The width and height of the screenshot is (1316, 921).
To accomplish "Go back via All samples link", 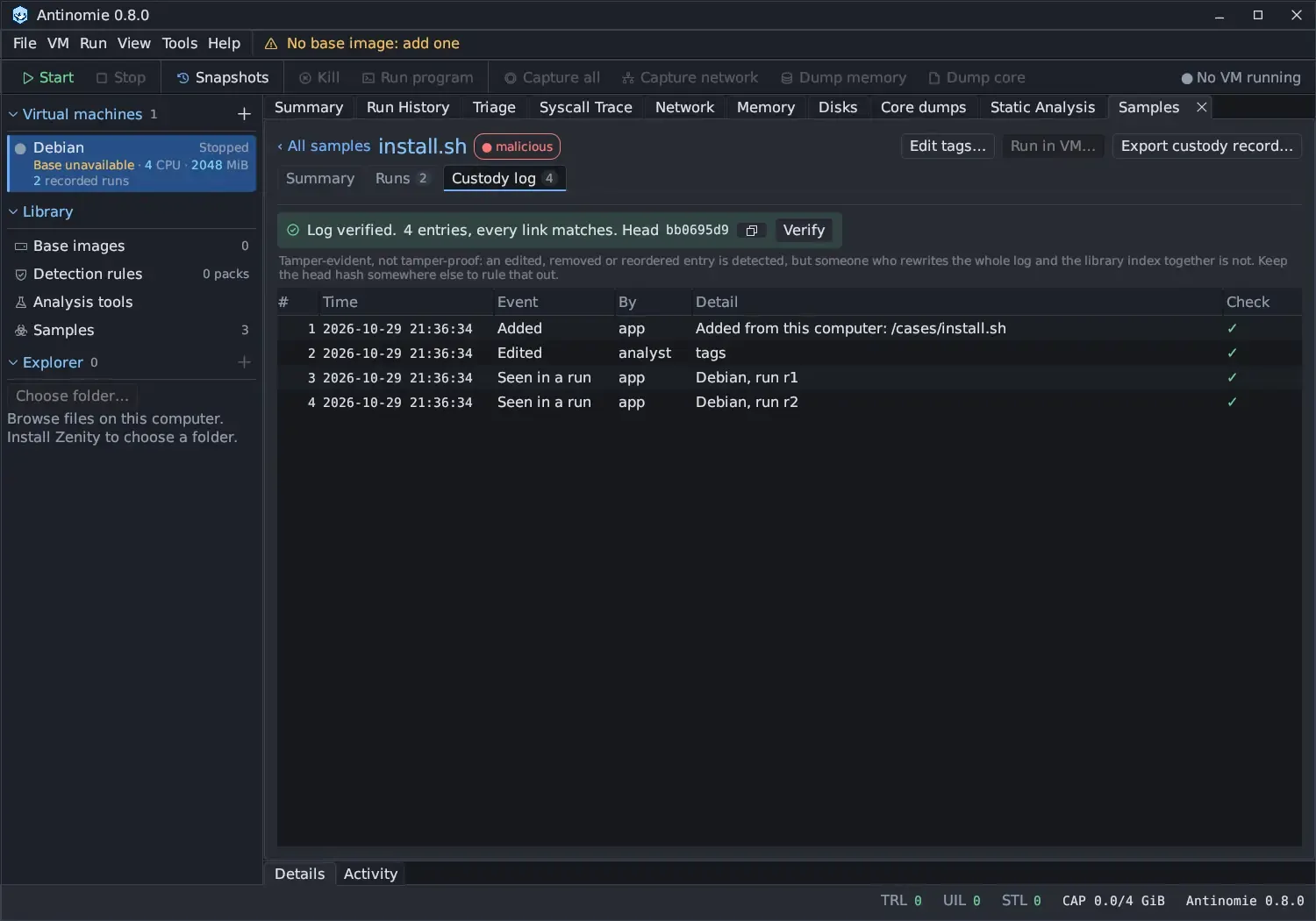I will pyautogui.click(x=324, y=146).
